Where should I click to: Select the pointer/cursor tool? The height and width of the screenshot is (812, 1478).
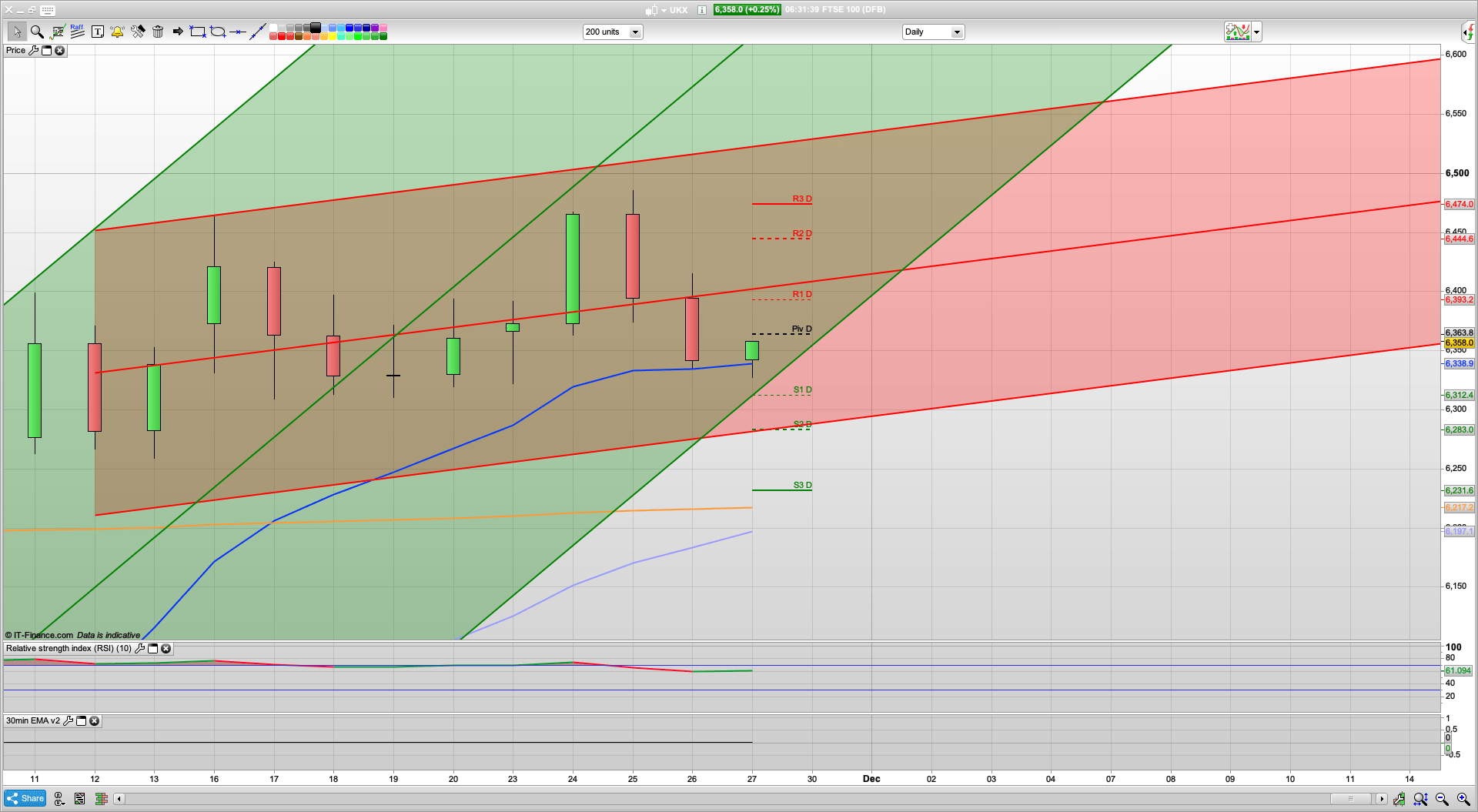point(17,32)
